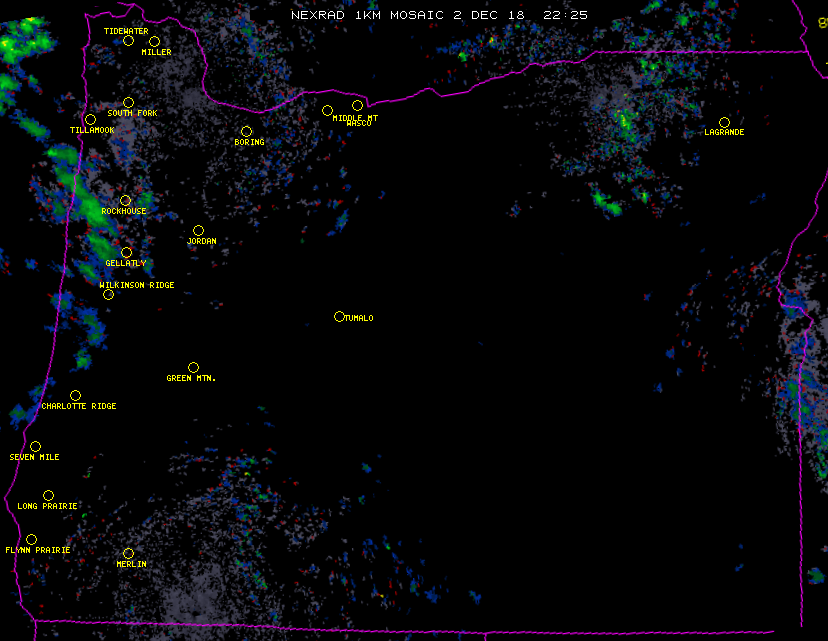Select the Seven Mile station circle

click(35, 446)
